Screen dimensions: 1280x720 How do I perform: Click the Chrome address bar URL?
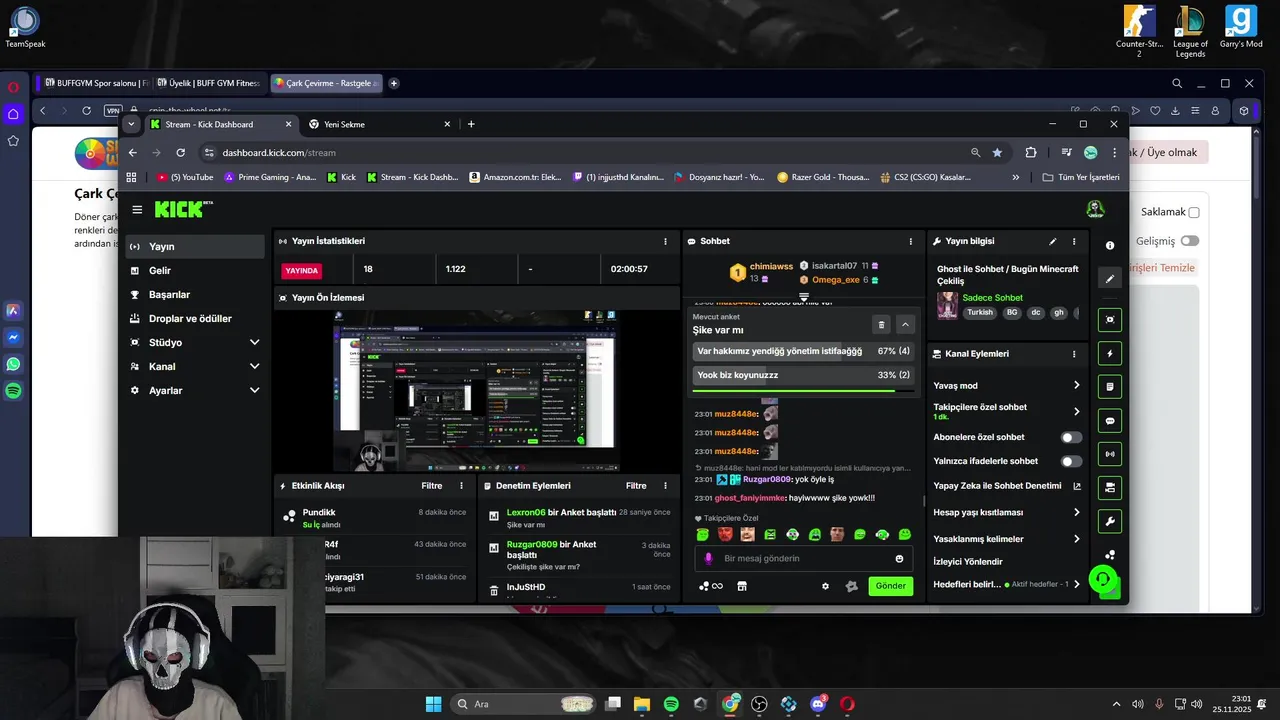(279, 153)
